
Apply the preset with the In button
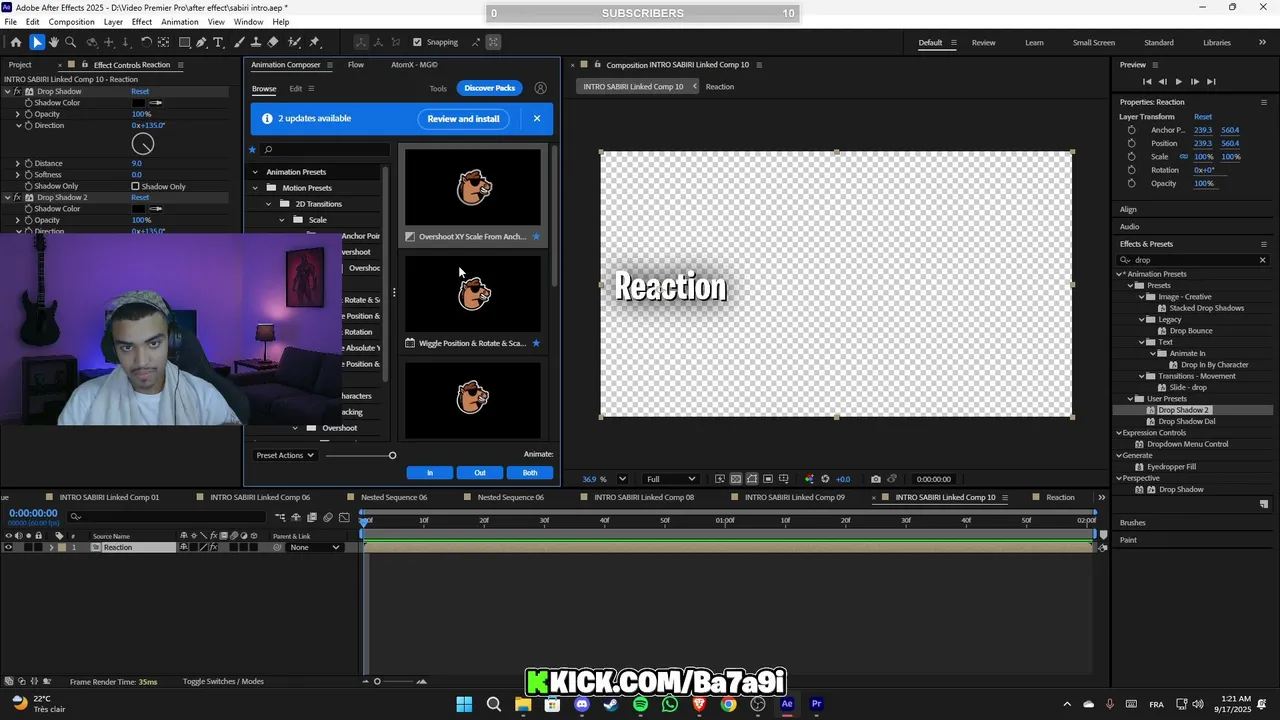tap(430, 473)
